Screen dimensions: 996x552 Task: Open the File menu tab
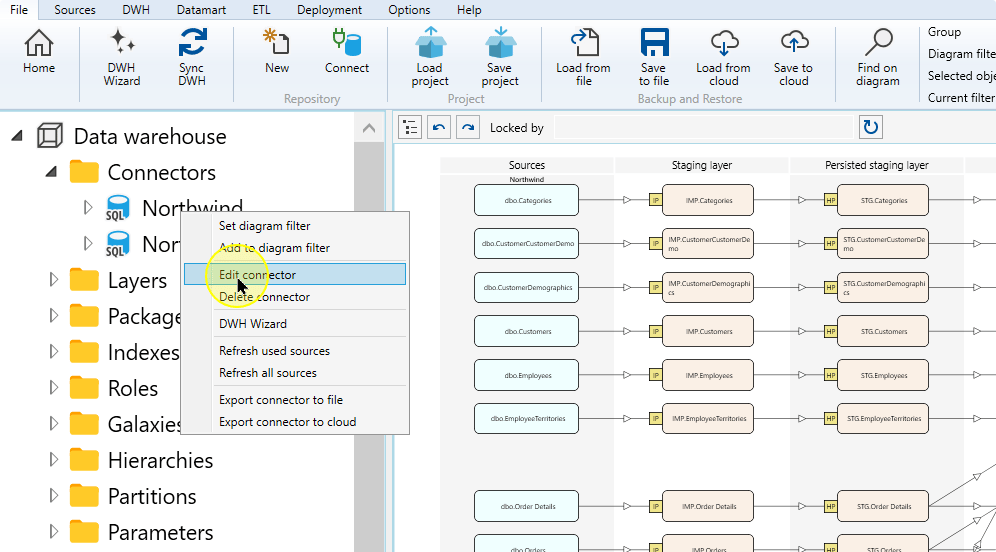[19, 10]
